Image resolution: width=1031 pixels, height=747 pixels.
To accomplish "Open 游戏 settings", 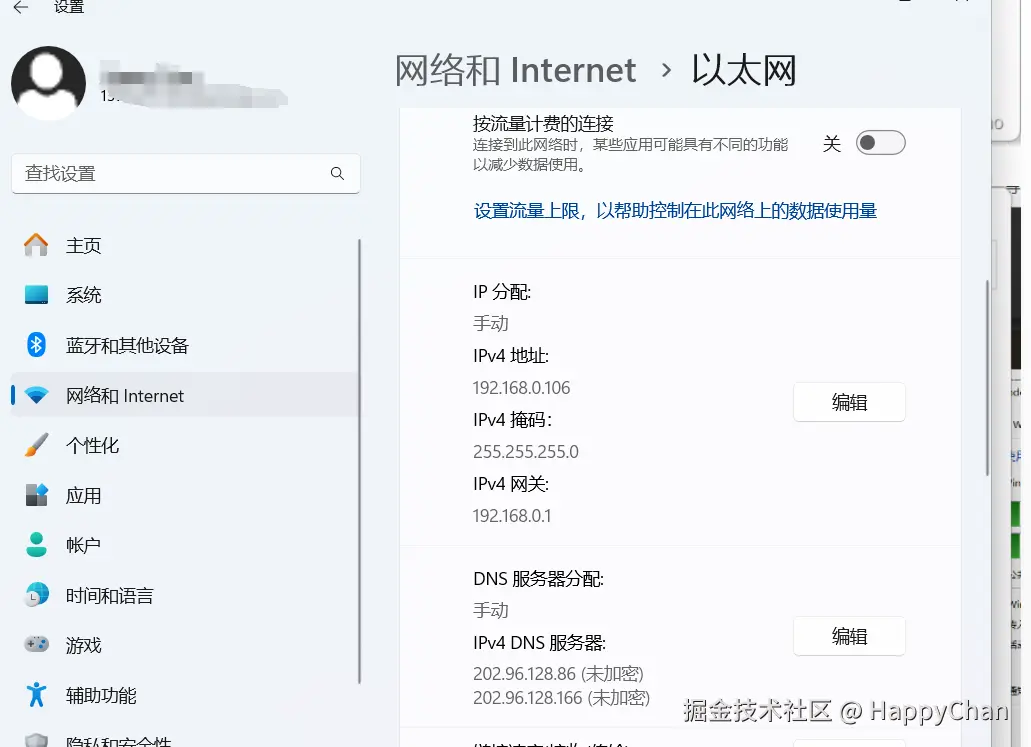I will [185, 644].
